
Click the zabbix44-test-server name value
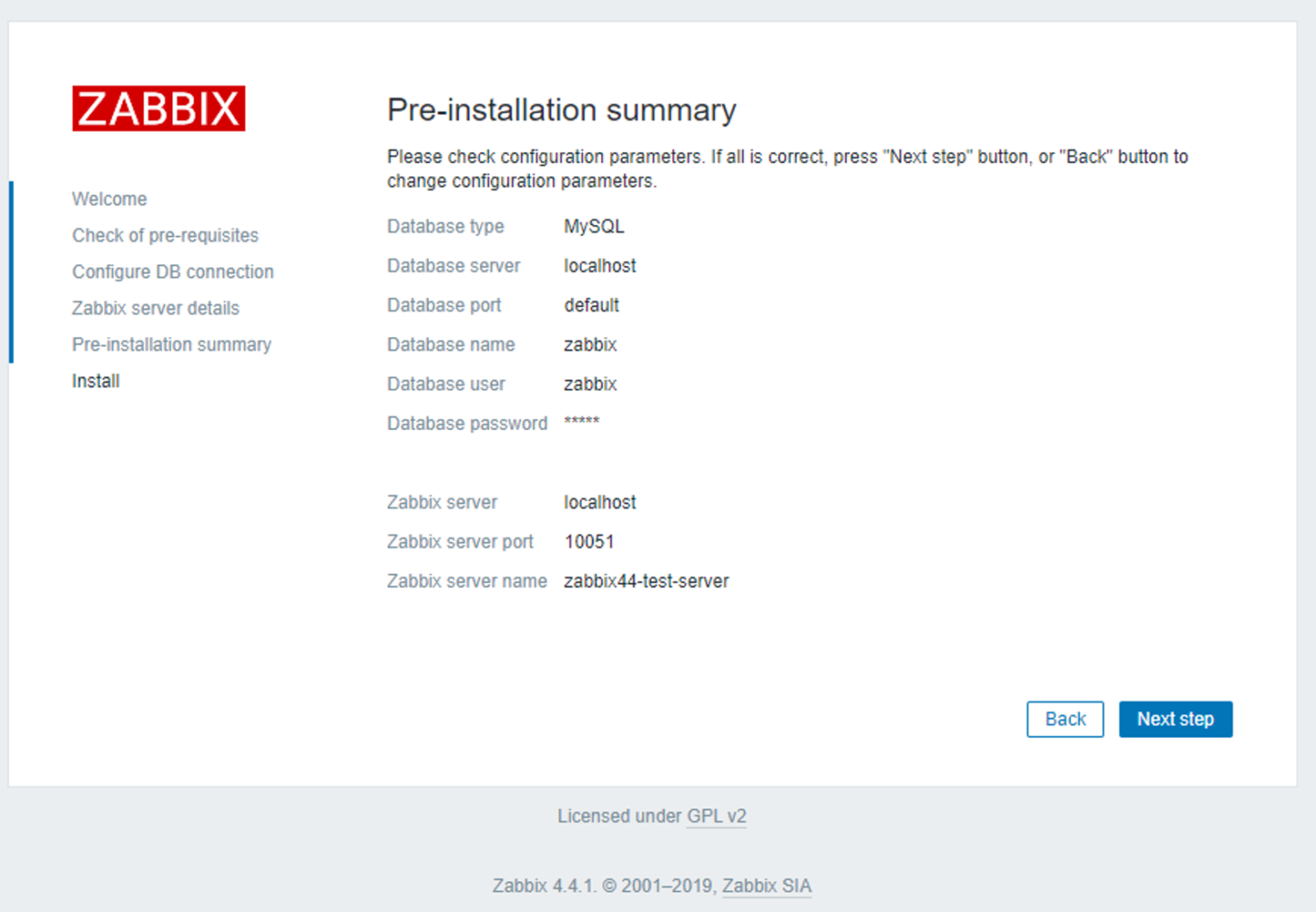(646, 580)
